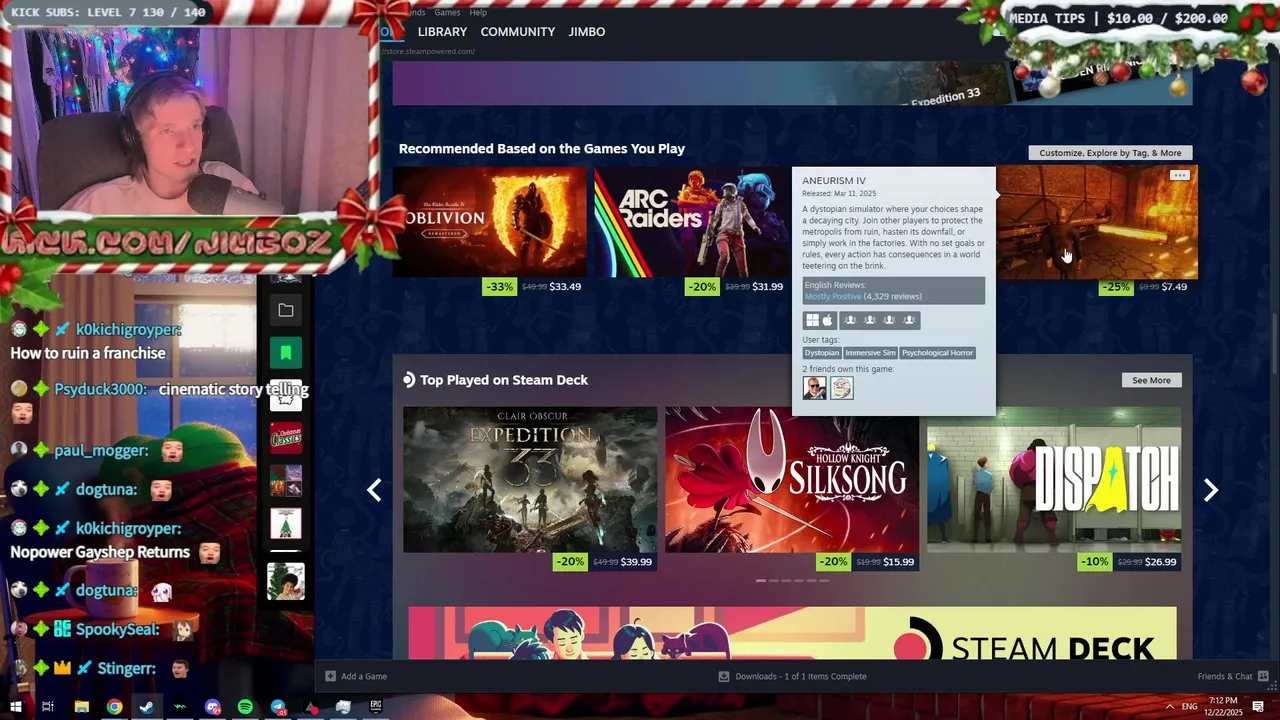The height and width of the screenshot is (720, 1280).
Task: Click the second friend avatar owning game
Action: pos(841,388)
